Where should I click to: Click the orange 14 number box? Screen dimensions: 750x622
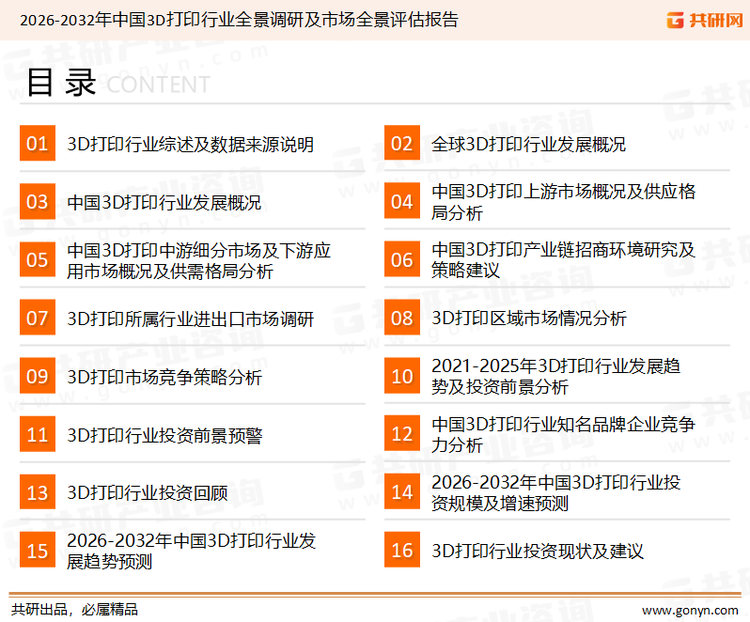pos(402,492)
